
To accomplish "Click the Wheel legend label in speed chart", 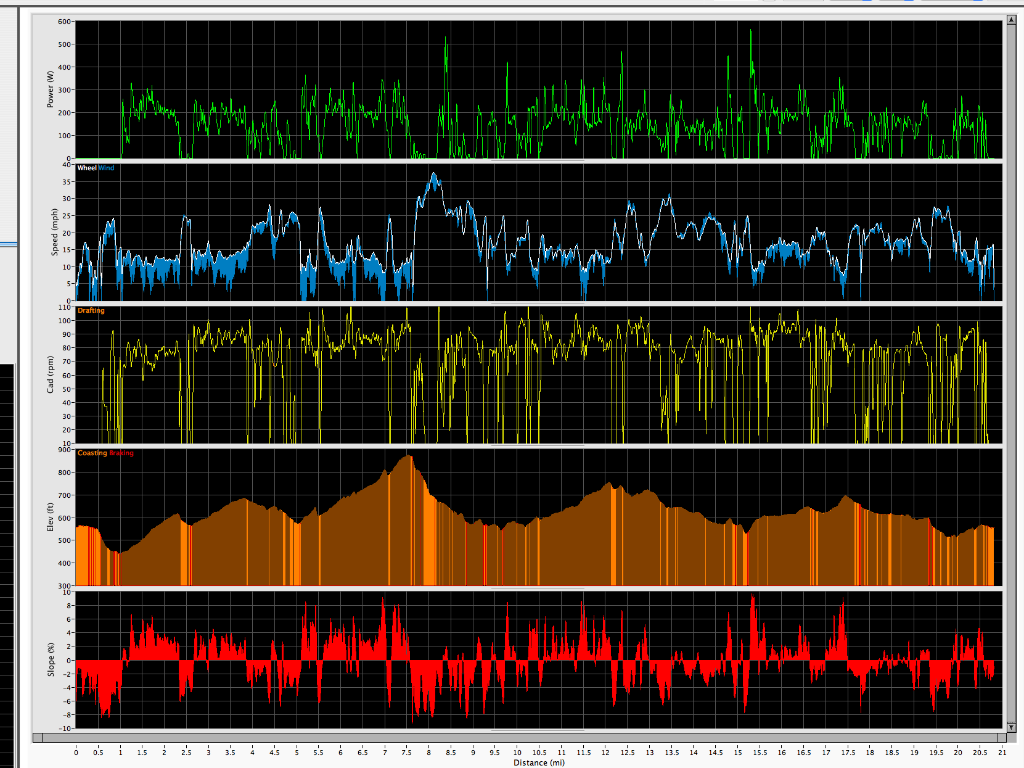I will (87, 168).
